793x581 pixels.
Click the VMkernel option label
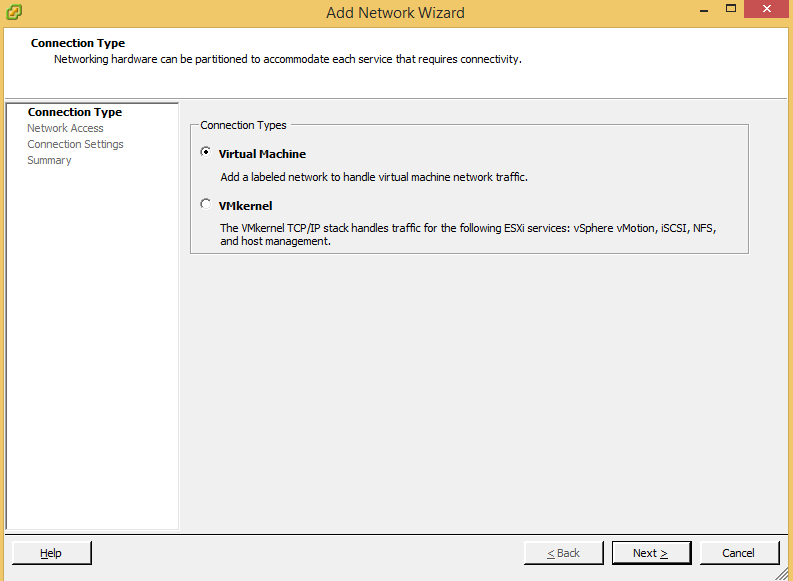(x=245, y=206)
